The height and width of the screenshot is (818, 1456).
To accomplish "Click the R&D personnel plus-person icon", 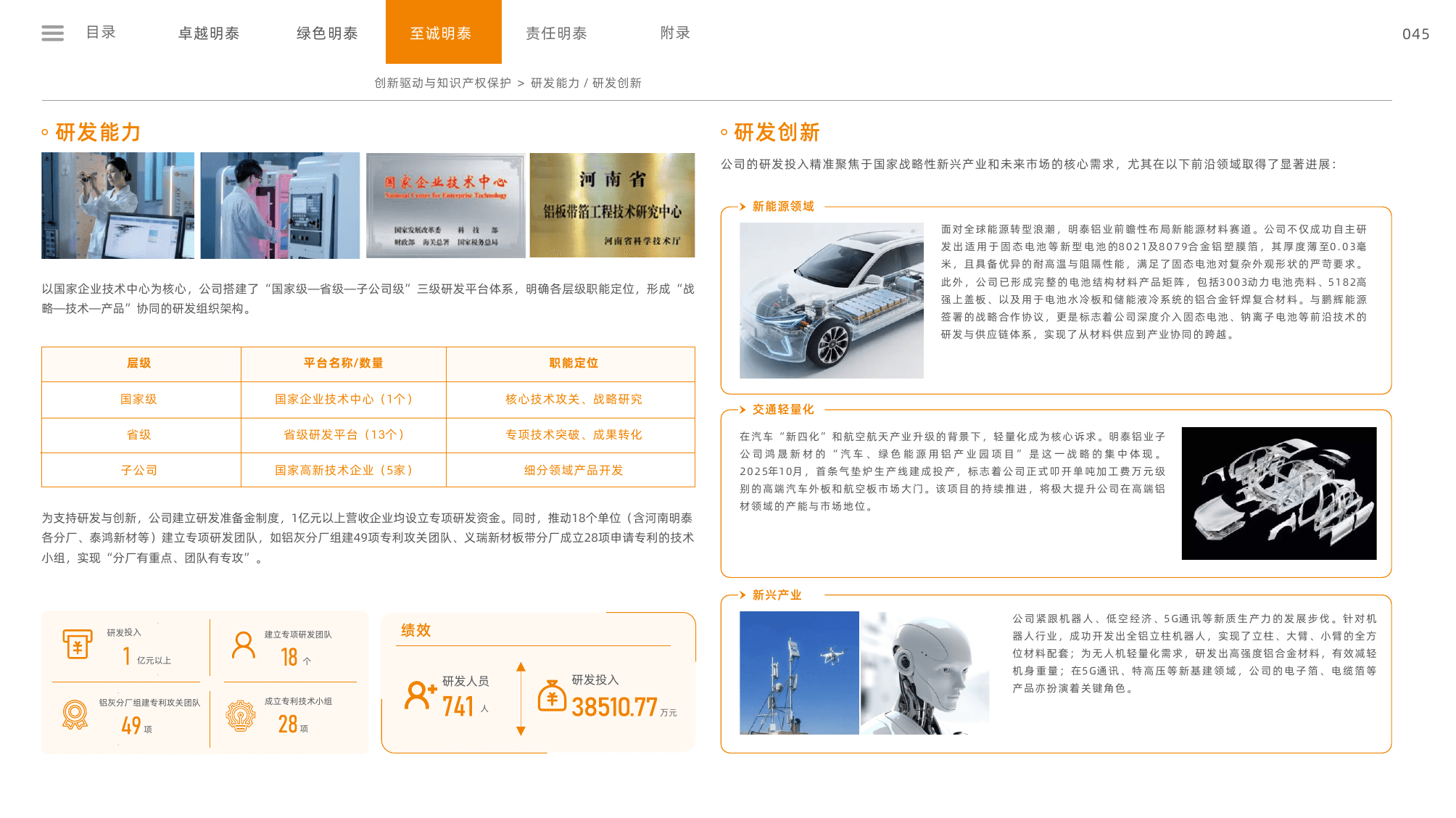I will click(420, 695).
